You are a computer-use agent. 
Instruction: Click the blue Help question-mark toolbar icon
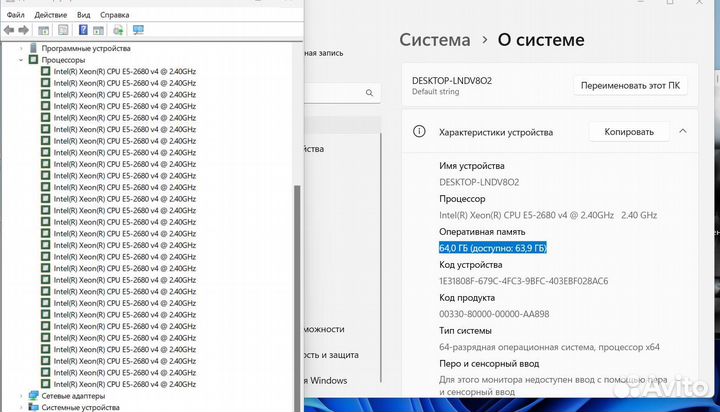(x=83, y=30)
